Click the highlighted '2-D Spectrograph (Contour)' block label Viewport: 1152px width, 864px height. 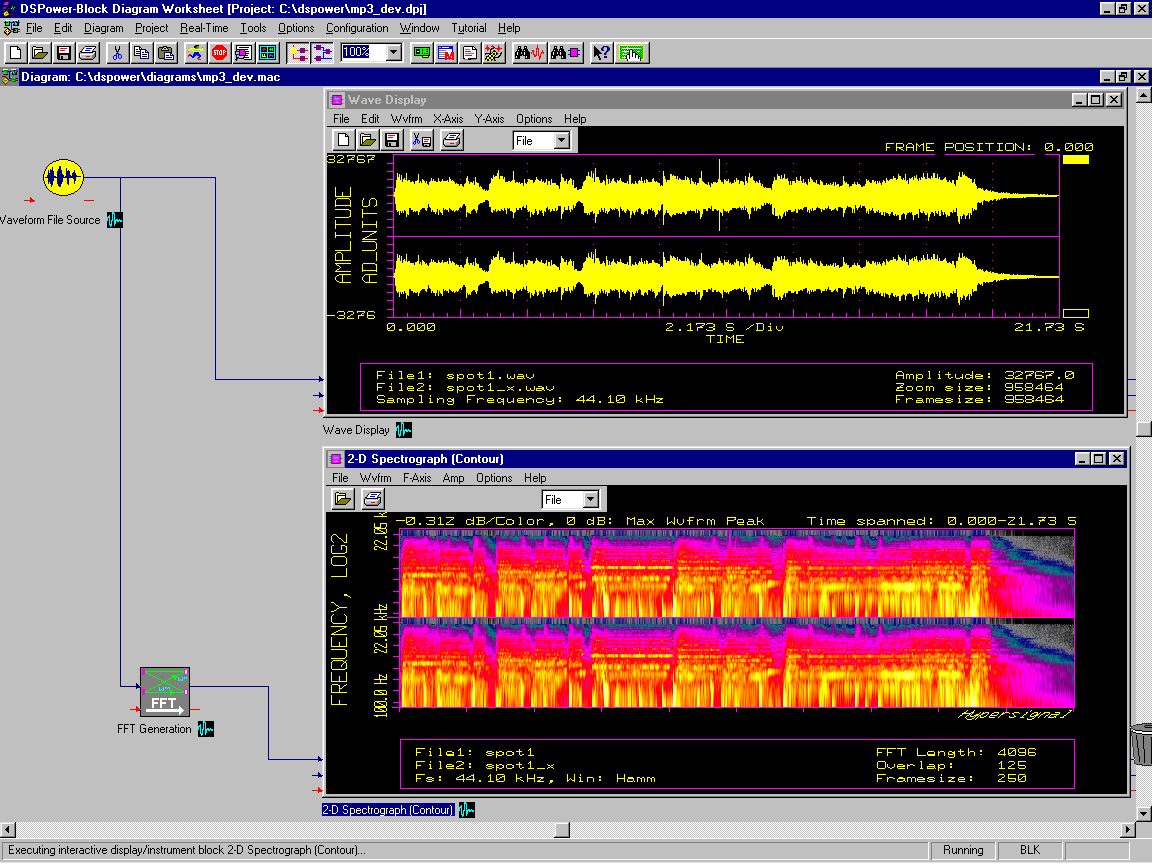point(388,810)
